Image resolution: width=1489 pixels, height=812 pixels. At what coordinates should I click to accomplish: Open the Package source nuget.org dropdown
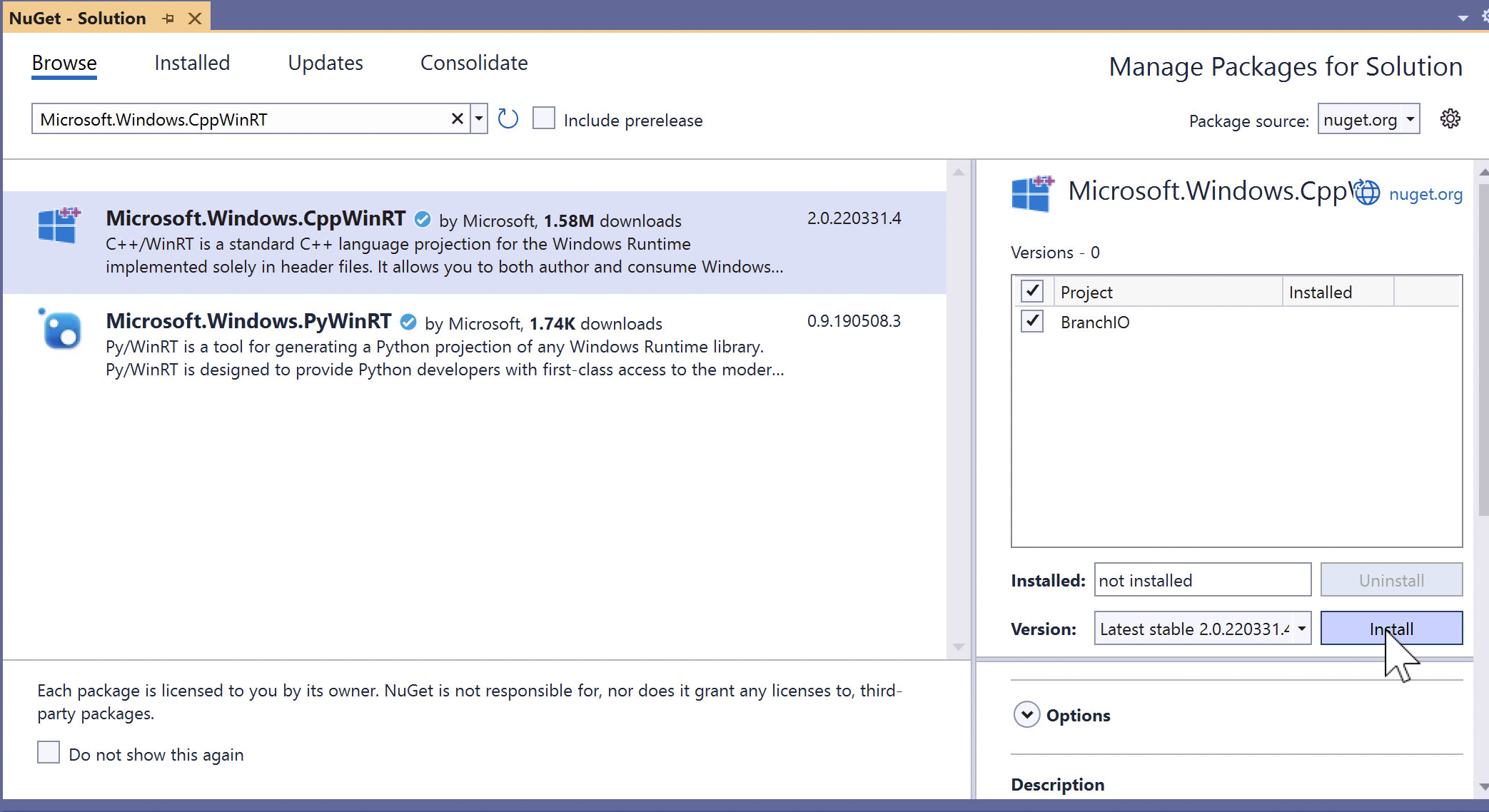(x=1368, y=118)
